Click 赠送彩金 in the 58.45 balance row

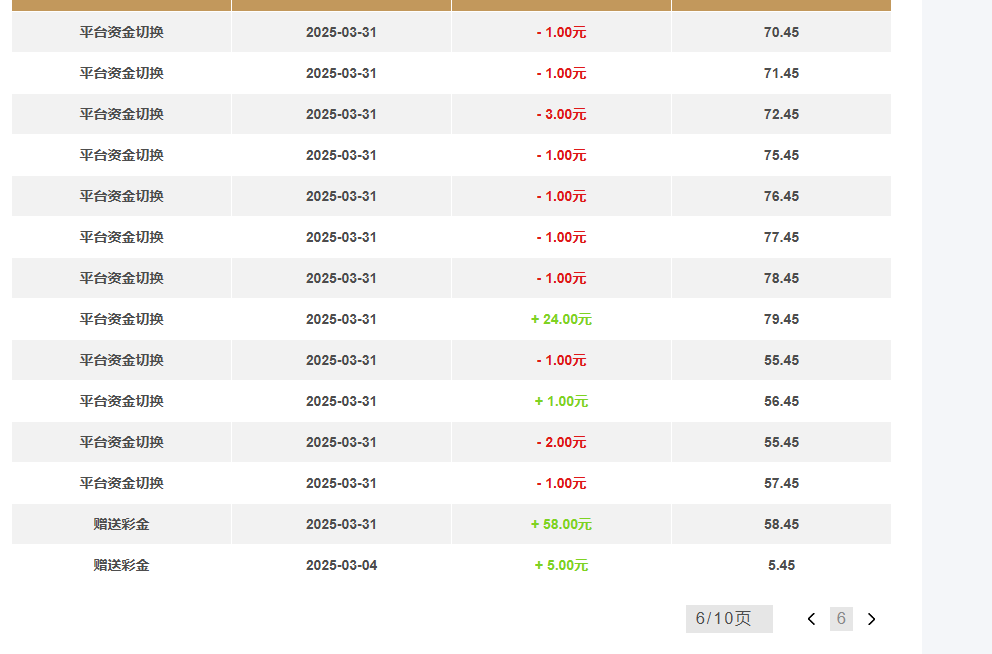point(121,524)
